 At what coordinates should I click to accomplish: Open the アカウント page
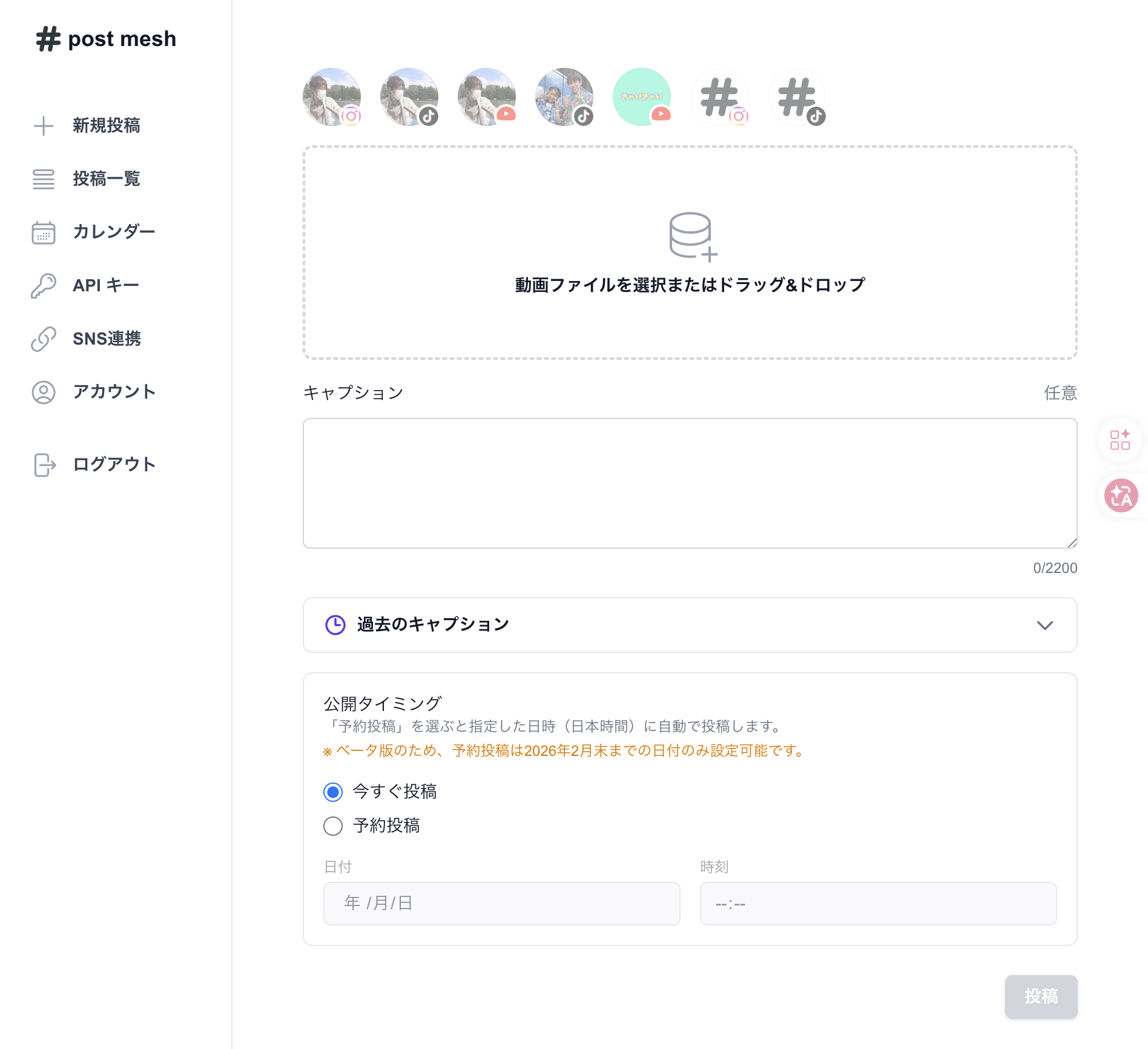click(x=114, y=391)
